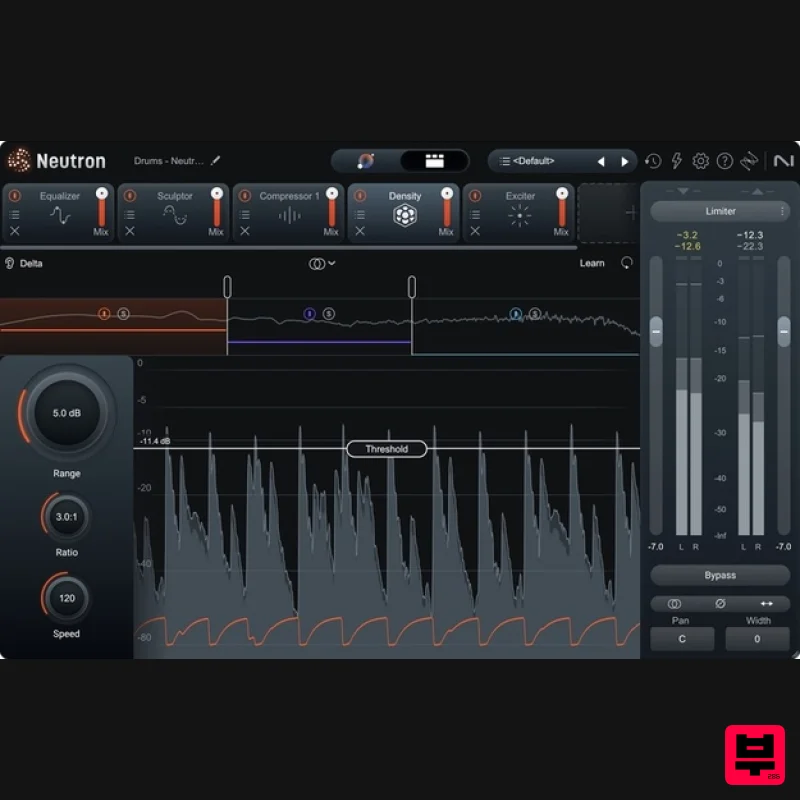Remove the Equalizer module
The height and width of the screenshot is (800, 800).
15,231
